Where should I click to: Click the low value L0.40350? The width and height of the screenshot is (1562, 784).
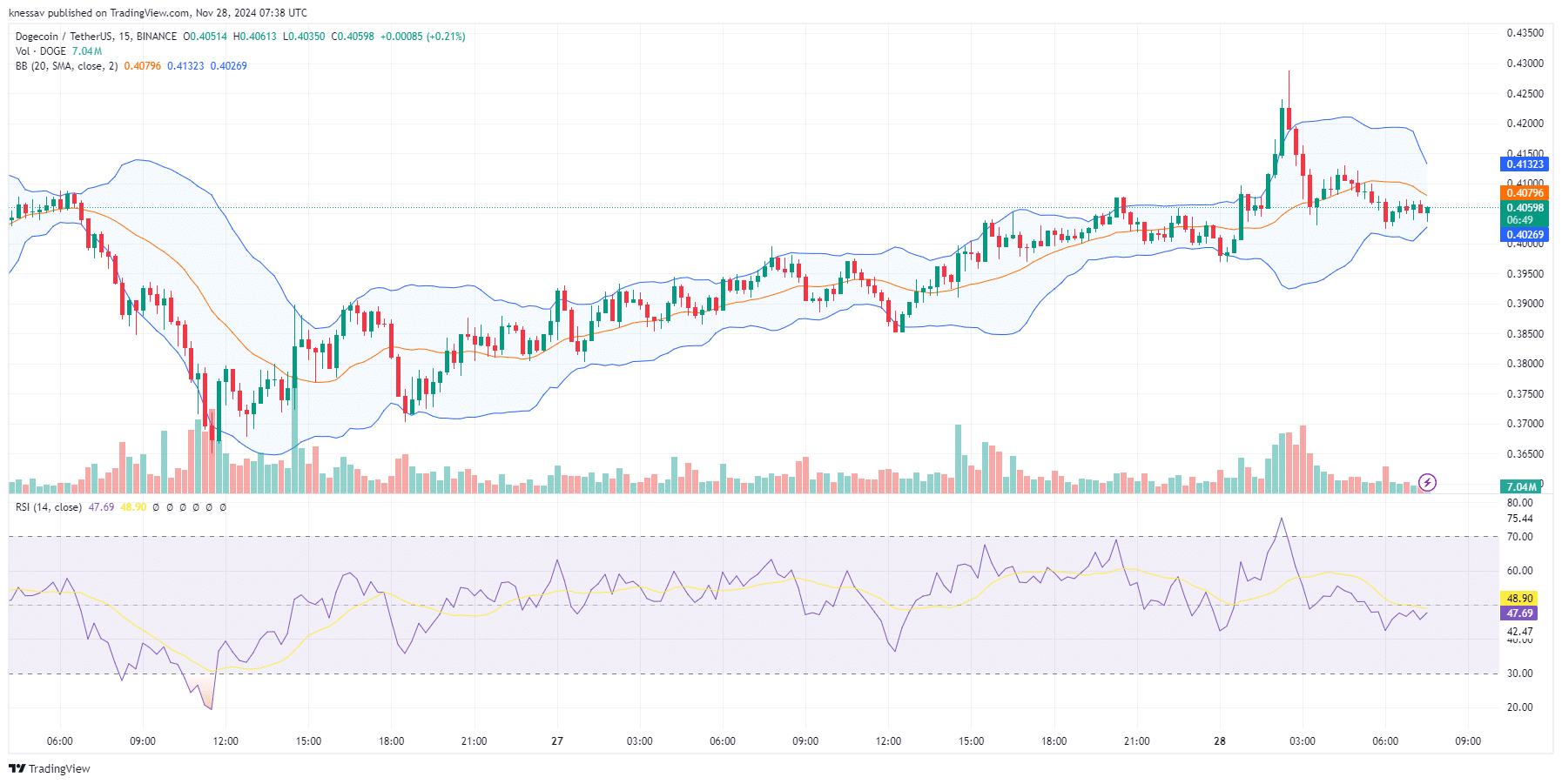click(304, 37)
